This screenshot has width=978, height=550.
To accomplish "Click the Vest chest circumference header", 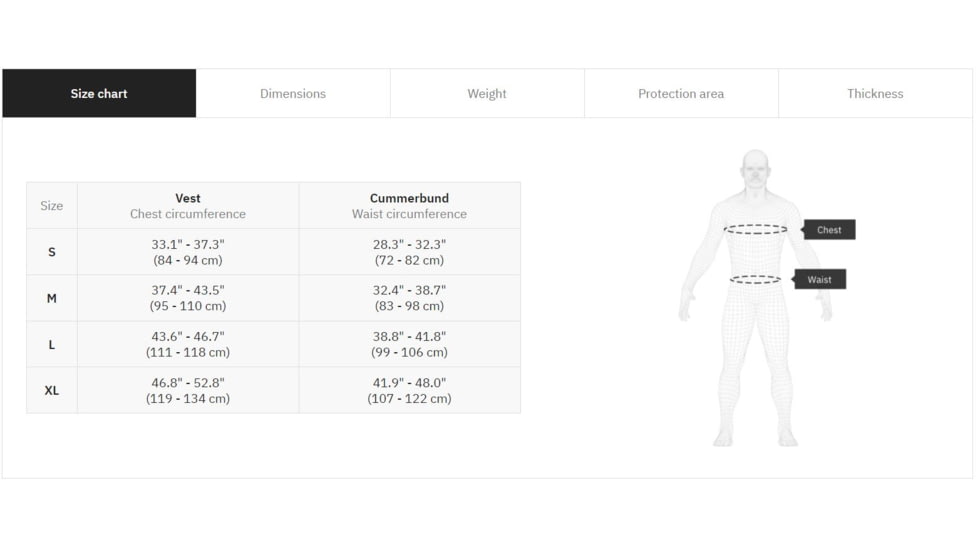I will tap(188, 206).
